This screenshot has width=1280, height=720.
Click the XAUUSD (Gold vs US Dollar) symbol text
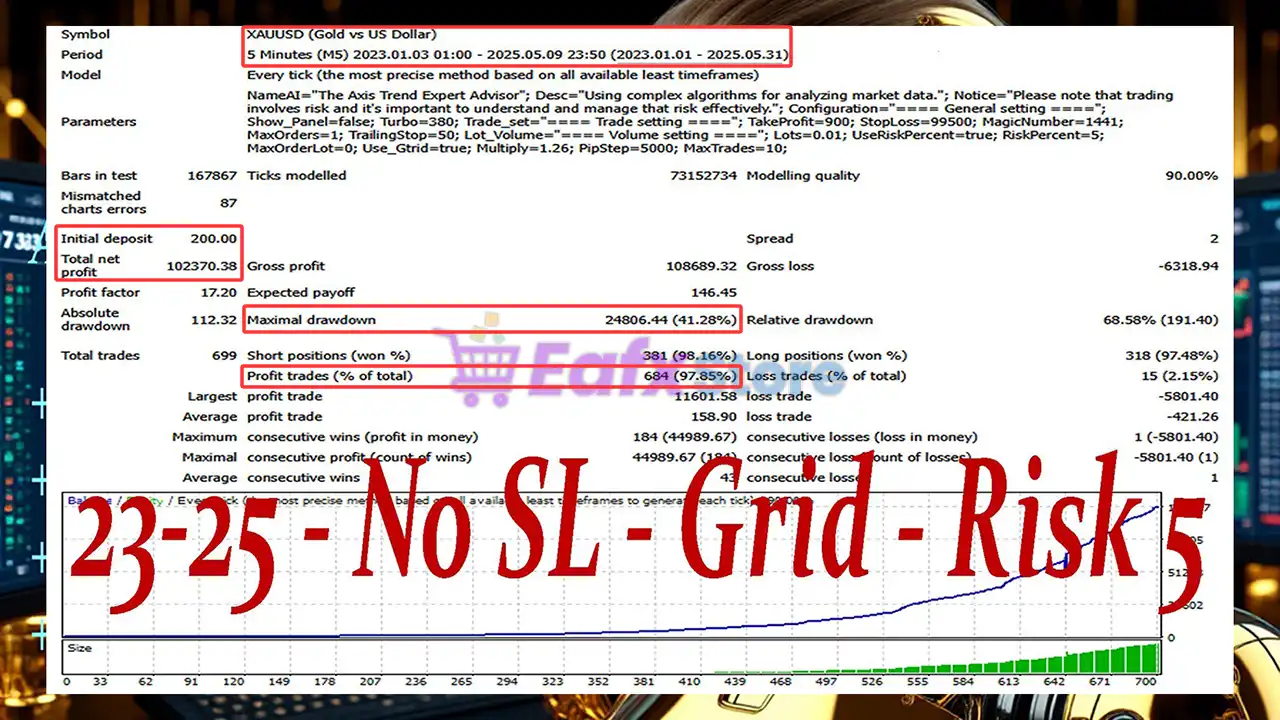[x=341, y=34]
